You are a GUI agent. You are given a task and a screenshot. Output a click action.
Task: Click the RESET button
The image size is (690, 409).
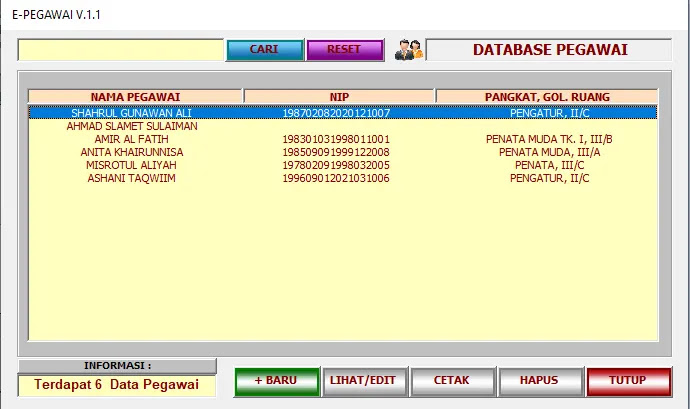point(345,50)
